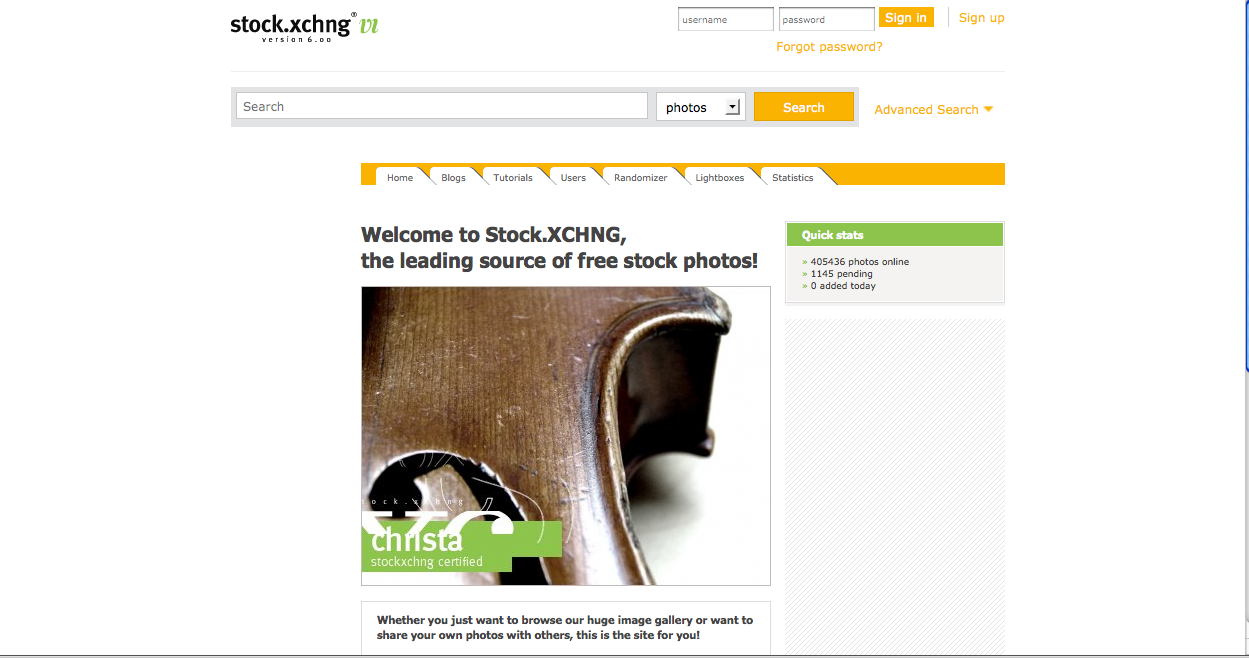Click the stock.xchng logo
The width and height of the screenshot is (1249, 658).
point(304,25)
